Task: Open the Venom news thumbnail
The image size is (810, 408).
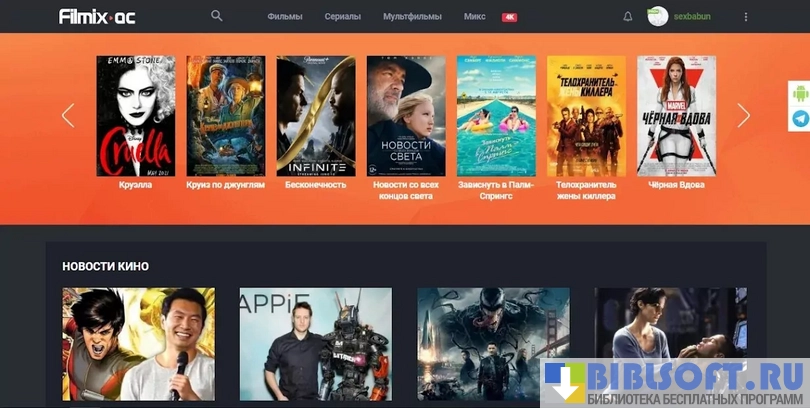Action: (x=493, y=345)
